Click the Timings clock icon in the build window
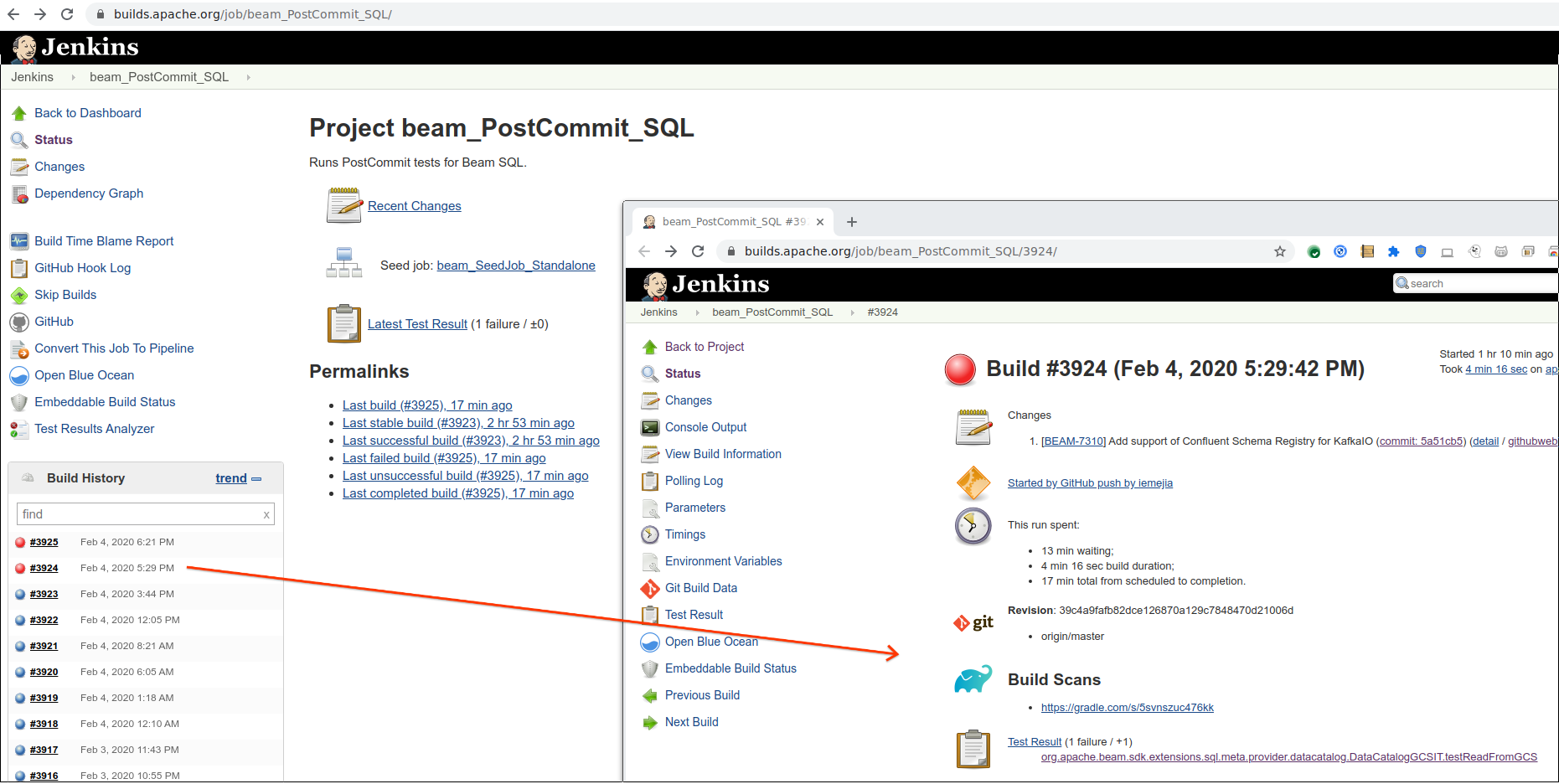1559x784 pixels. pyautogui.click(x=650, y=534)
